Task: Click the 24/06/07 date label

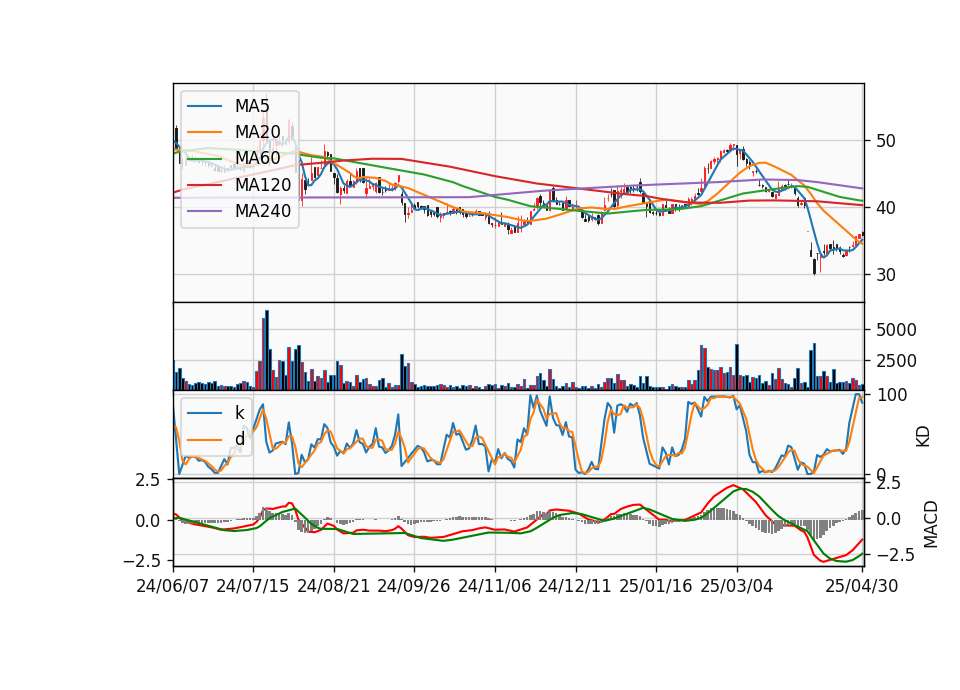Action: (172, 586)
